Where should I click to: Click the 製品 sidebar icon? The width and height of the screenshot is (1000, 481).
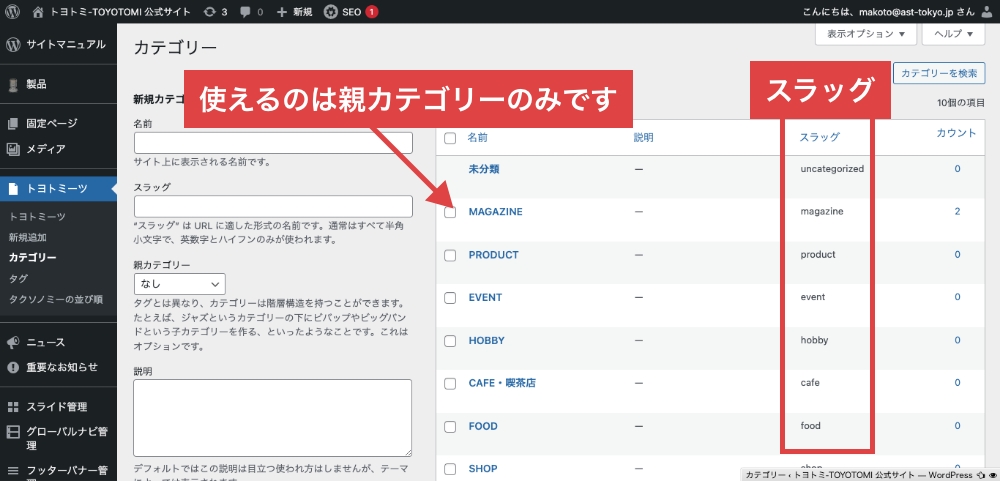point(13,84)
